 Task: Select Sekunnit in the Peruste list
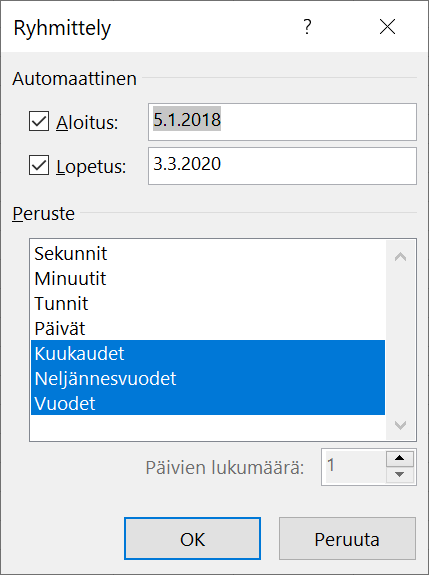(x=208, y=253)
